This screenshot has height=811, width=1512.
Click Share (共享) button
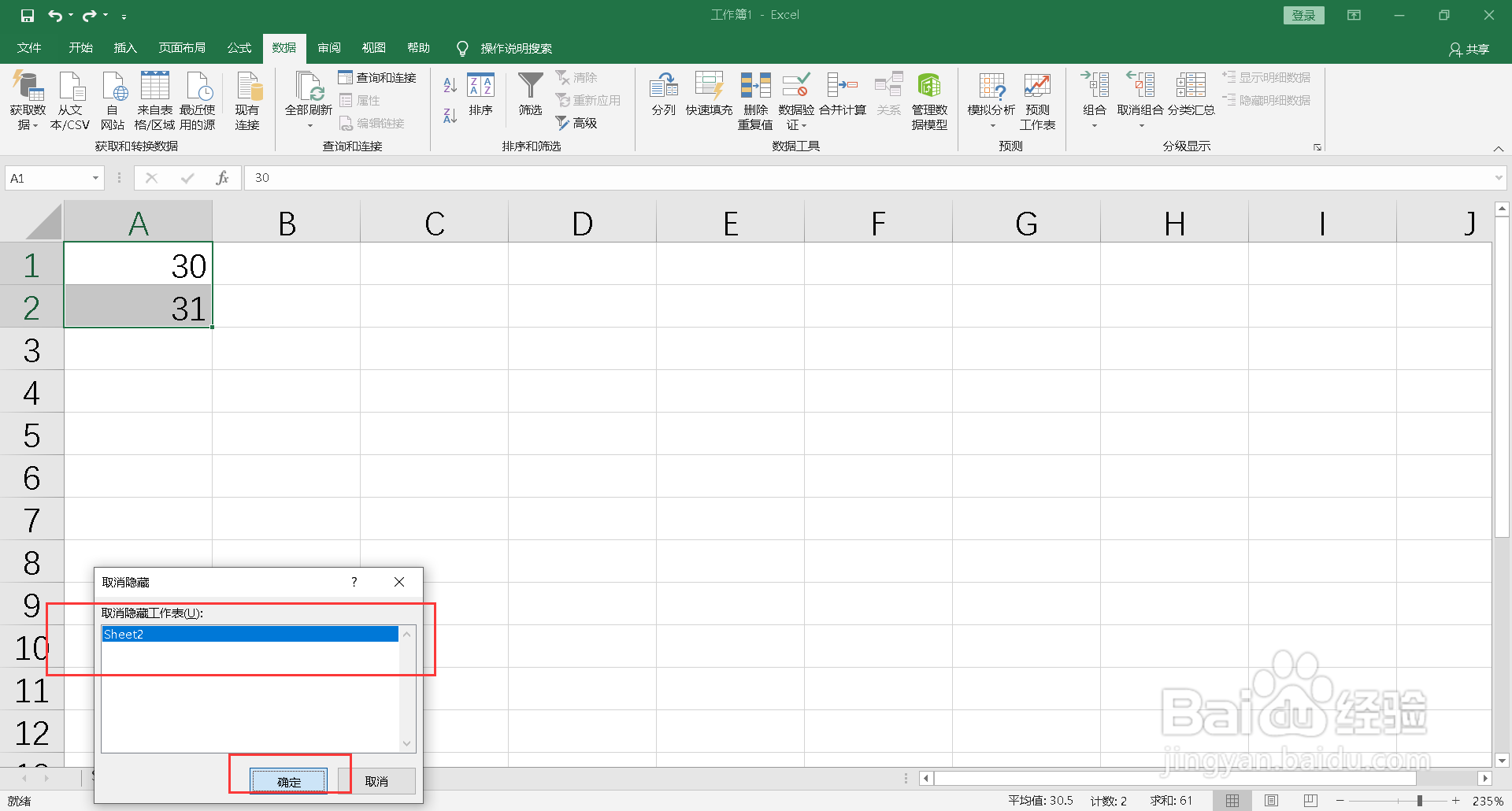click(x=1469, y=49)
